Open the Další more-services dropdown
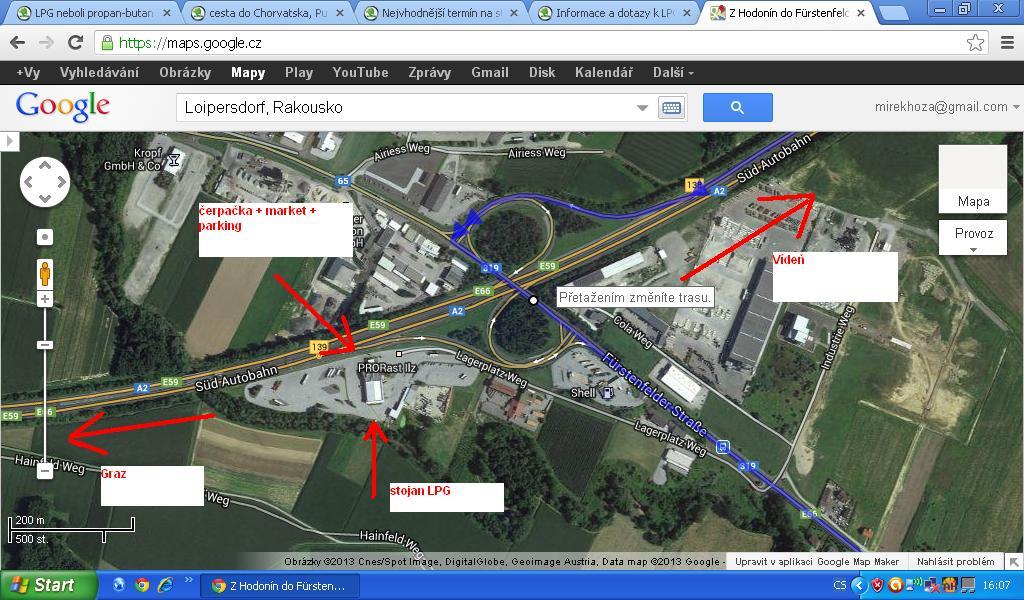This screenshot has width=1024, height=600. 672,73
